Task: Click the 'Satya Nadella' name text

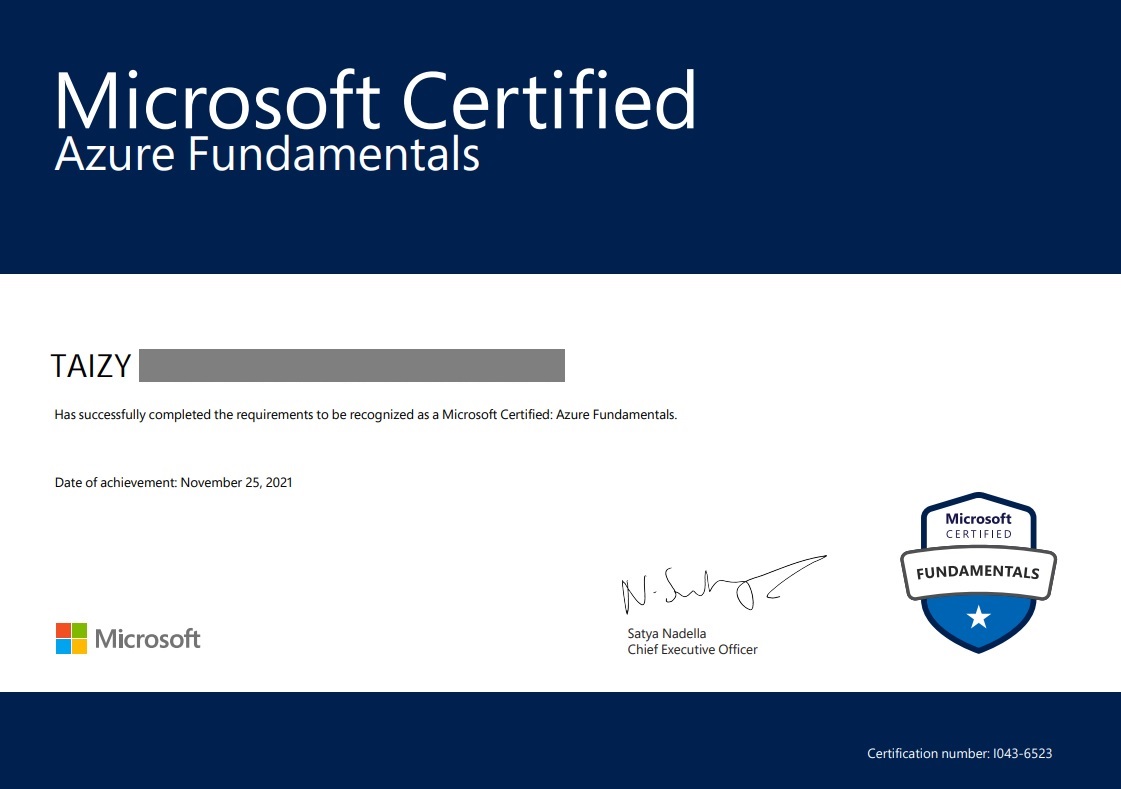Action: (x=666, y=633)
